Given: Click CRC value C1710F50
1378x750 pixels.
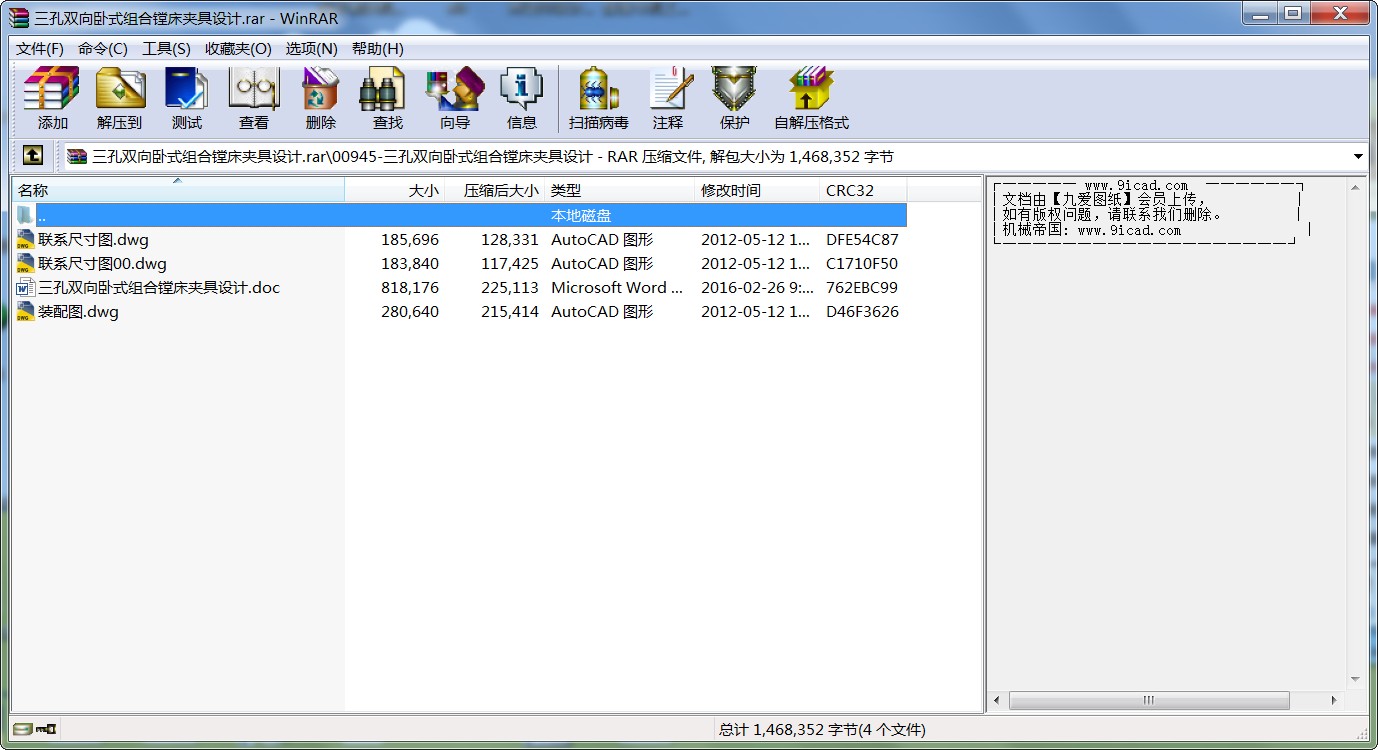Looking at the screenshot, I should 862,263.
